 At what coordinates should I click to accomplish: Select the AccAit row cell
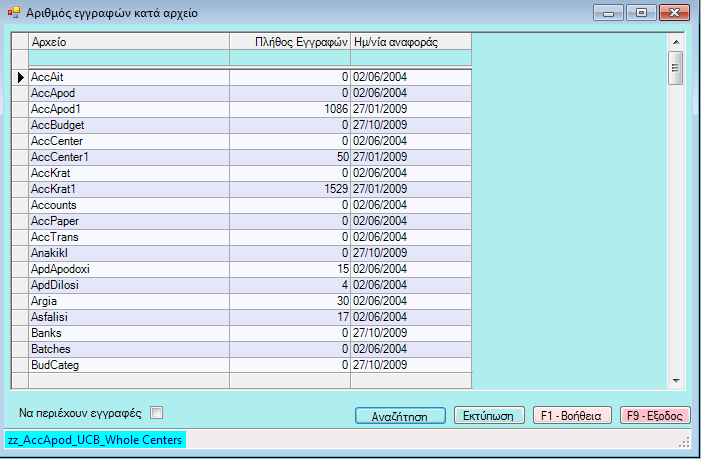(x=129, y=77)
